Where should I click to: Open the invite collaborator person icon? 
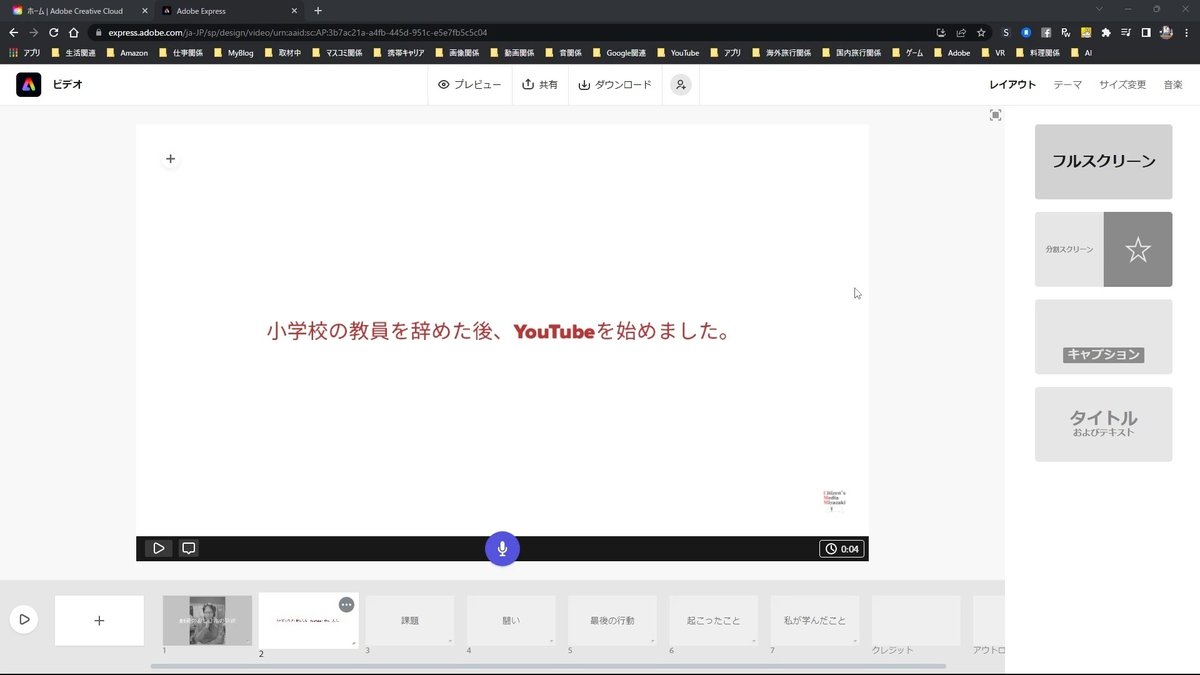[680, 85]
